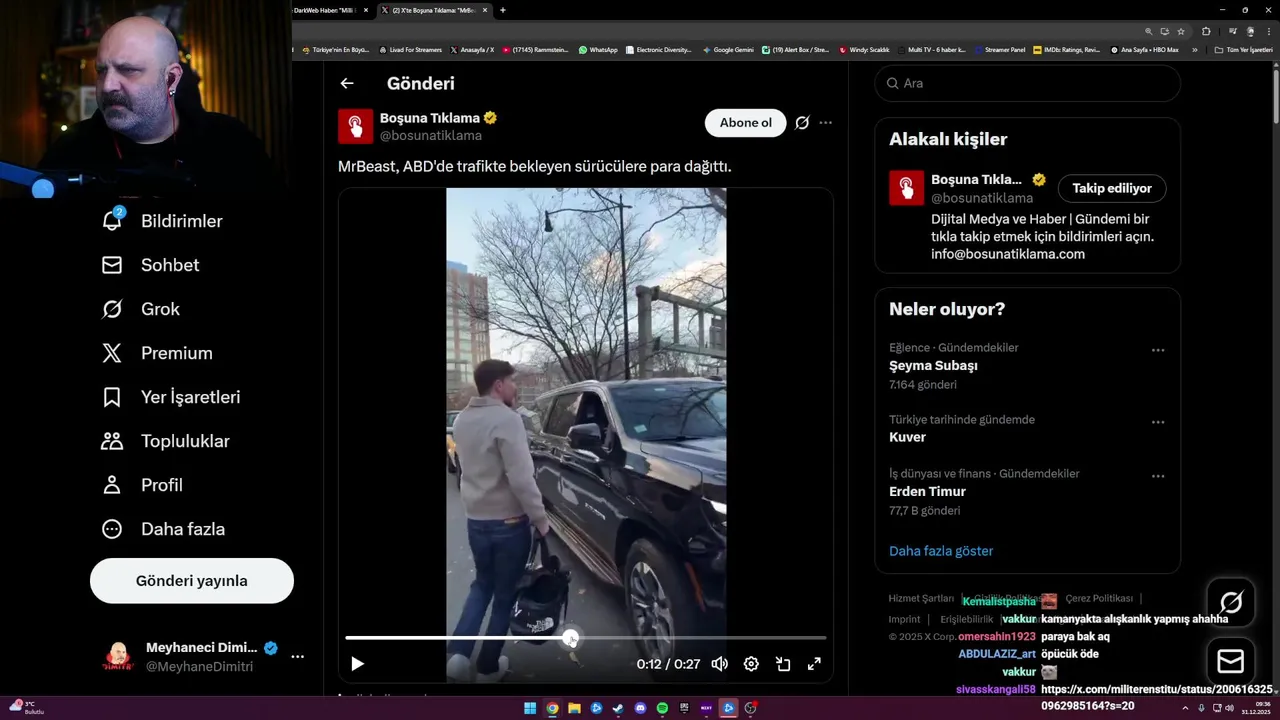Open floating messages envelope button
The width and height of the screenshot is (1280, 720).
[1231, 662]
